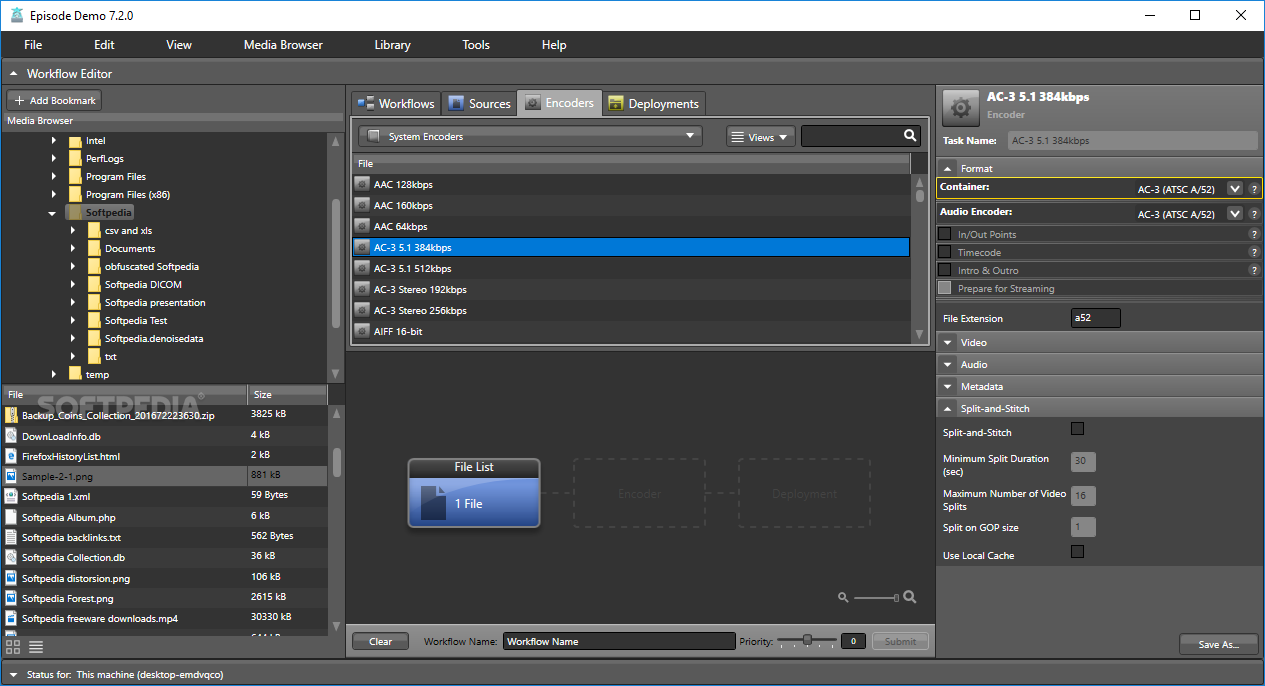The width and height of the screenshot is (1265, 686).
Task: Check the Split-and-Stitch checkbox
Action: point(1077,429)
